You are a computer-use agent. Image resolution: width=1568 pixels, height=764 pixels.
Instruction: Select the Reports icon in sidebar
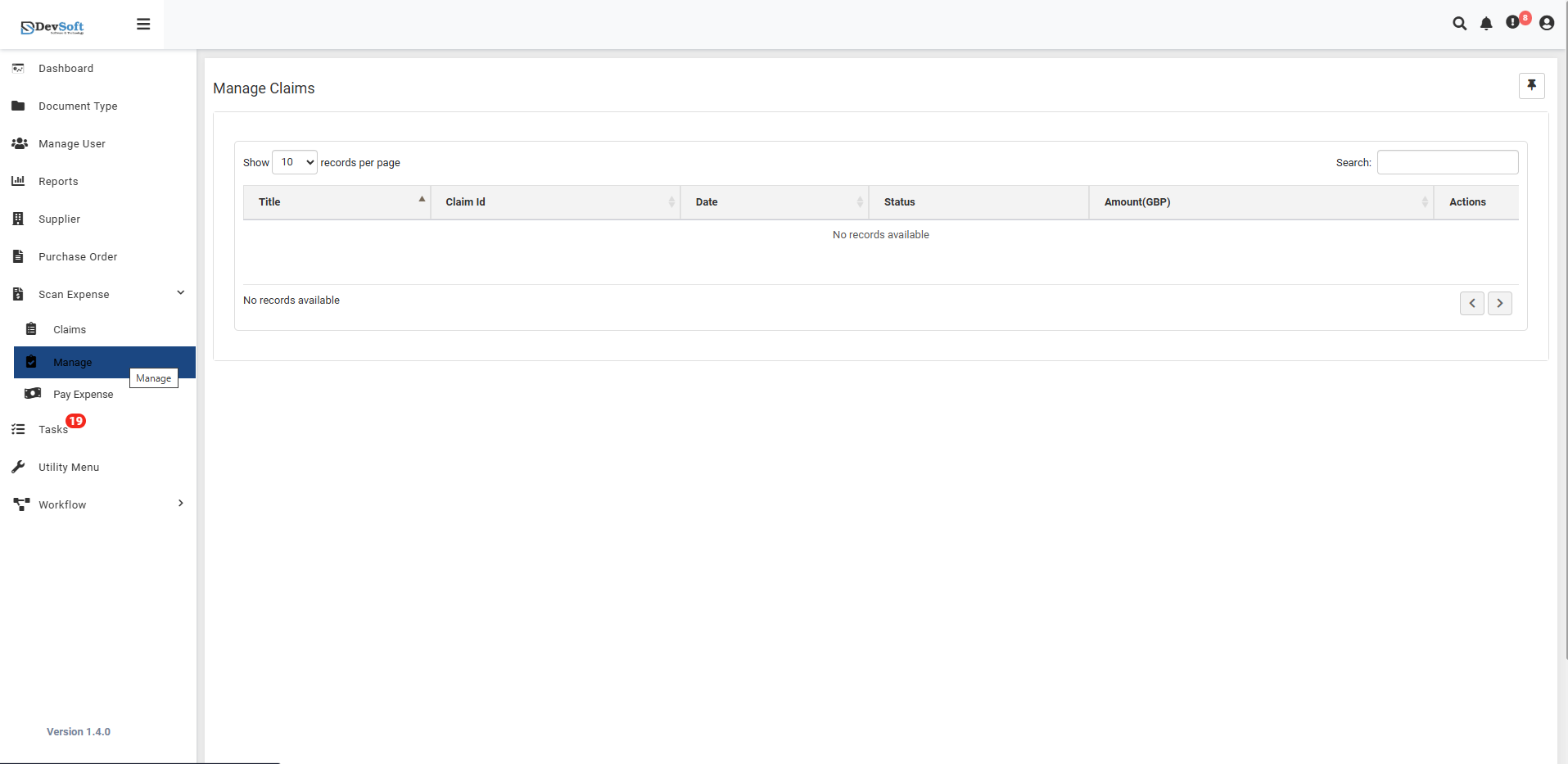18,181
